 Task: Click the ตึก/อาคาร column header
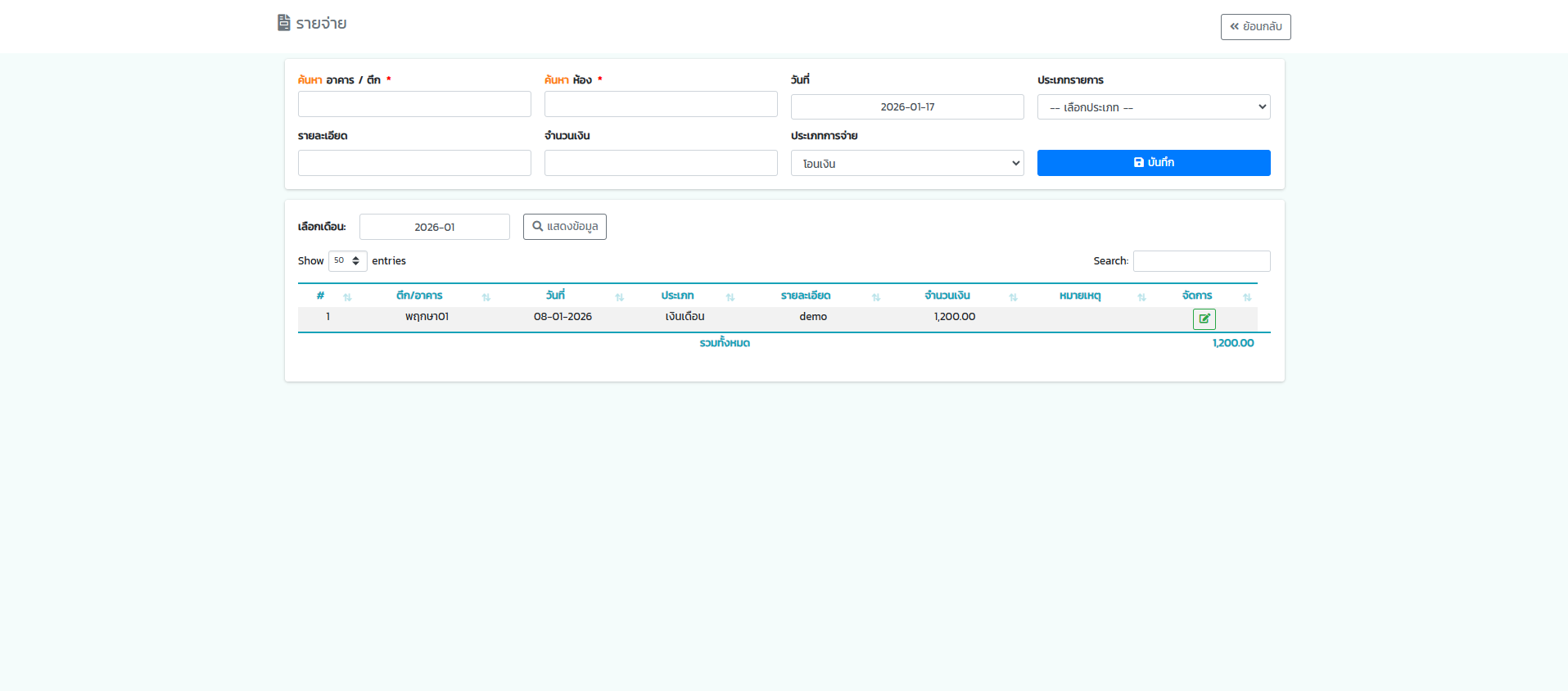tap(419, 296)
